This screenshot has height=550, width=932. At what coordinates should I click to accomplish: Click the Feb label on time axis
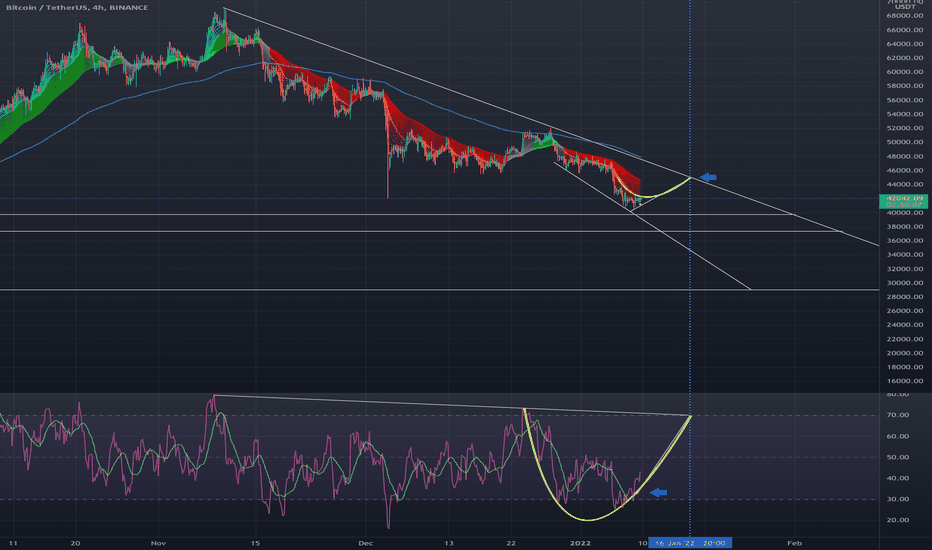[x=794, y=543]
